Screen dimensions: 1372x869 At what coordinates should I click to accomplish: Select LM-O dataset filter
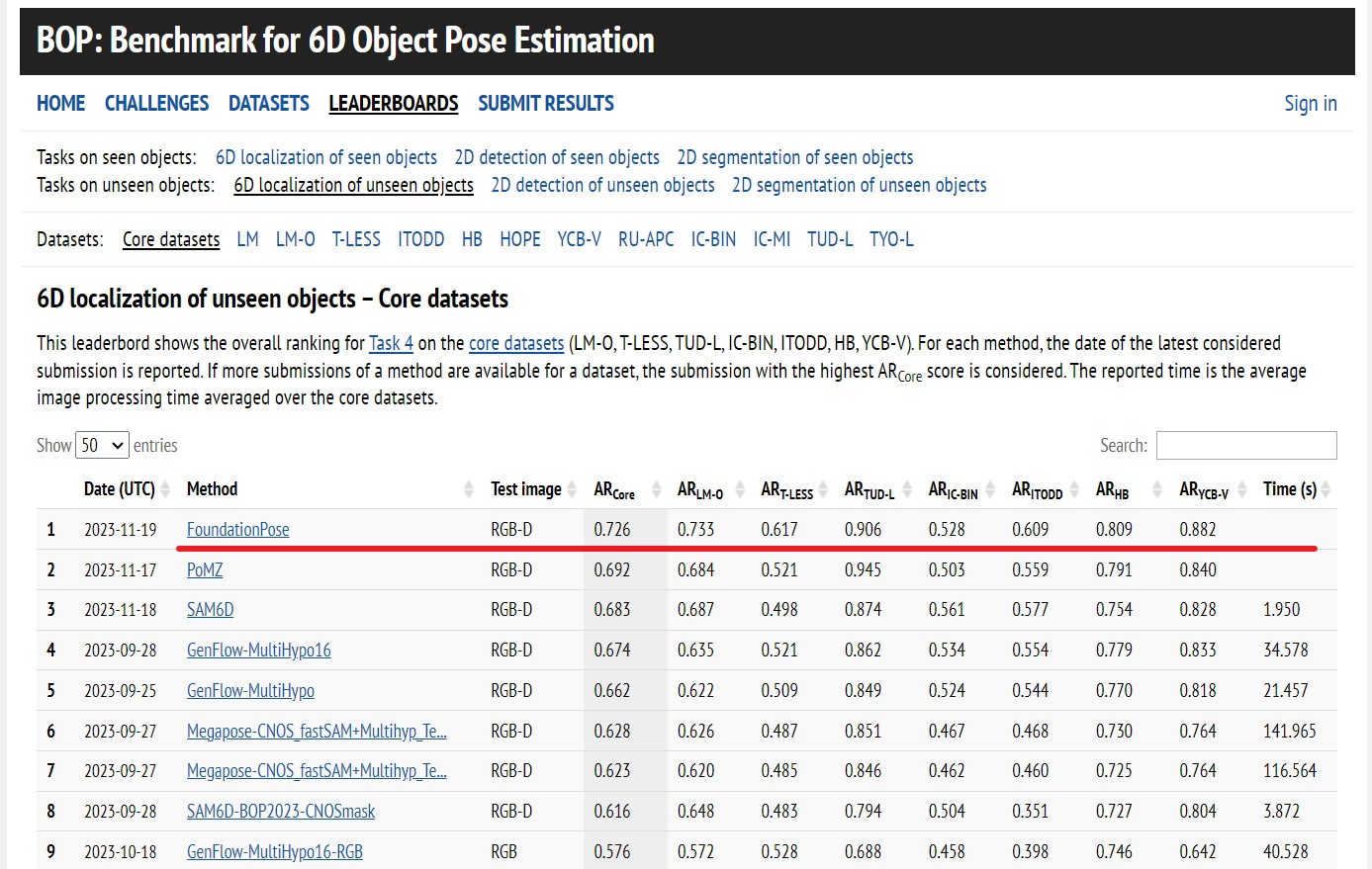pyautogui.click(x=296, y=239)
